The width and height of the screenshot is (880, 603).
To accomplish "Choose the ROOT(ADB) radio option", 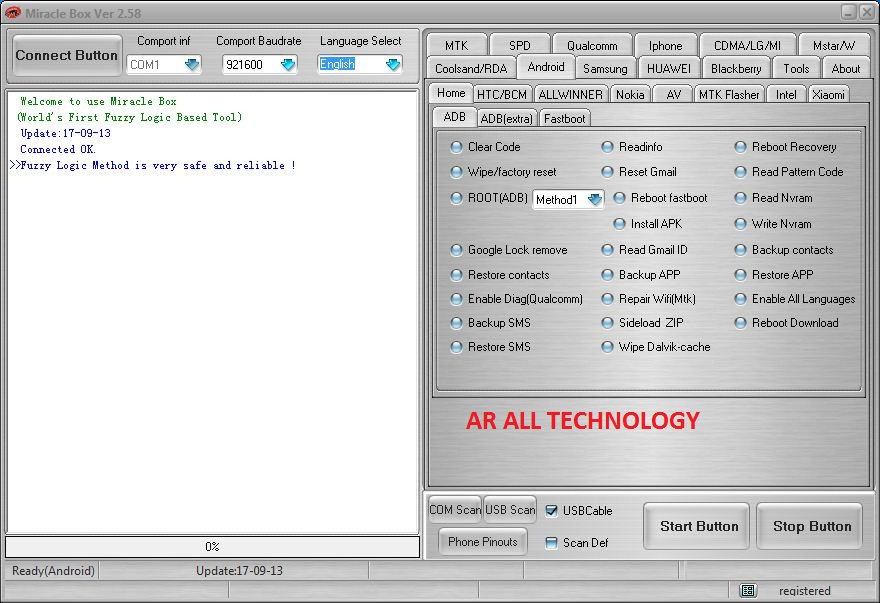I will click(456, 198).
